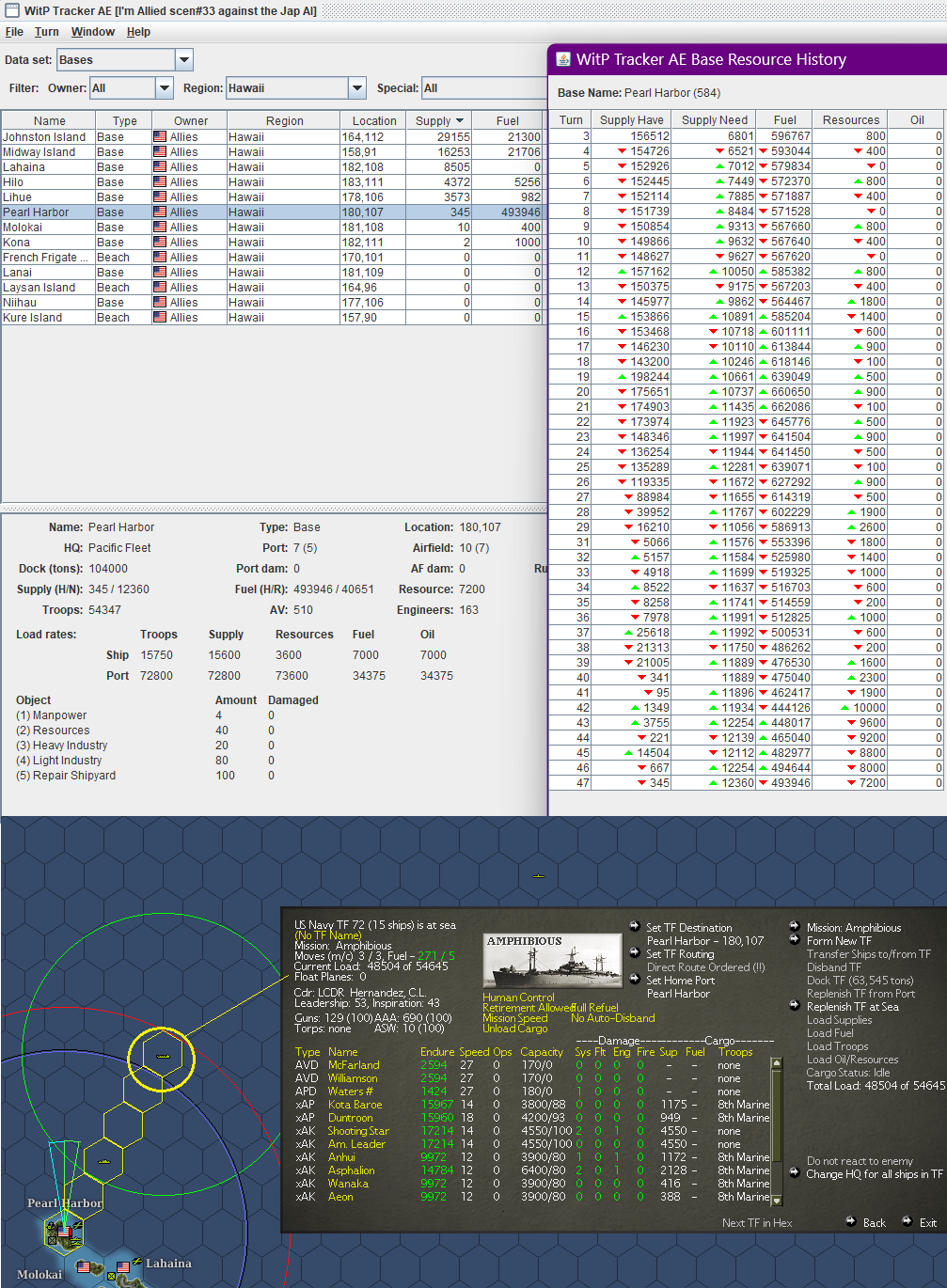Click the Region column header
The height and width of the screenshot is (1288, 947).
coord(284,120)
